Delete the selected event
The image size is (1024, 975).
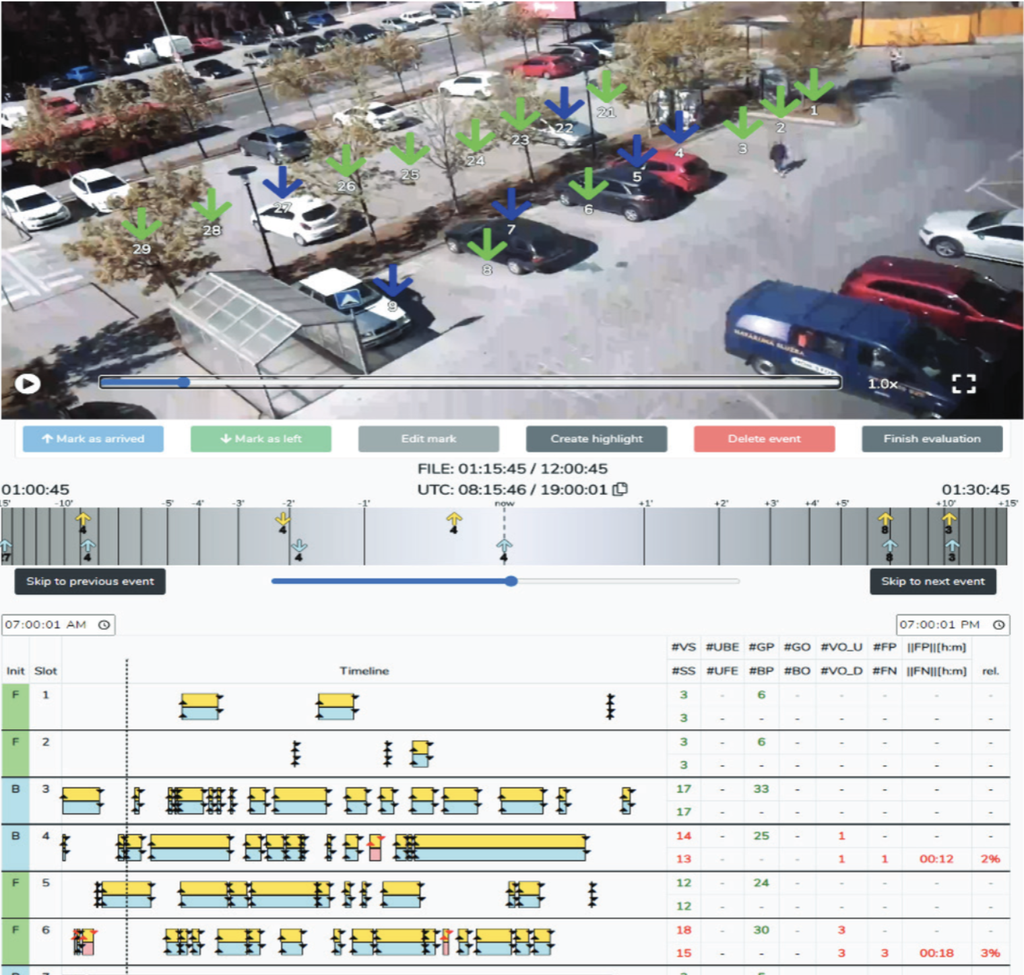764,439
